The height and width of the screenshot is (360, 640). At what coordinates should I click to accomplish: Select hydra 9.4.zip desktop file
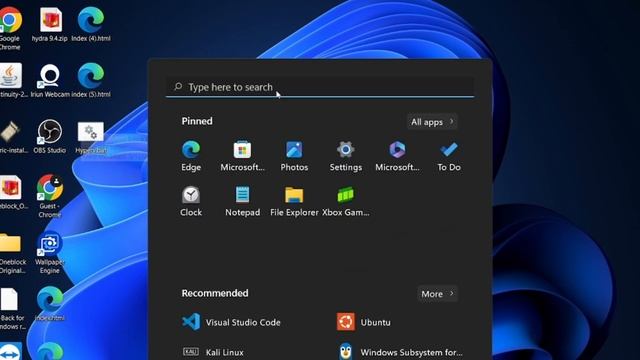click(x=50, y=24)
